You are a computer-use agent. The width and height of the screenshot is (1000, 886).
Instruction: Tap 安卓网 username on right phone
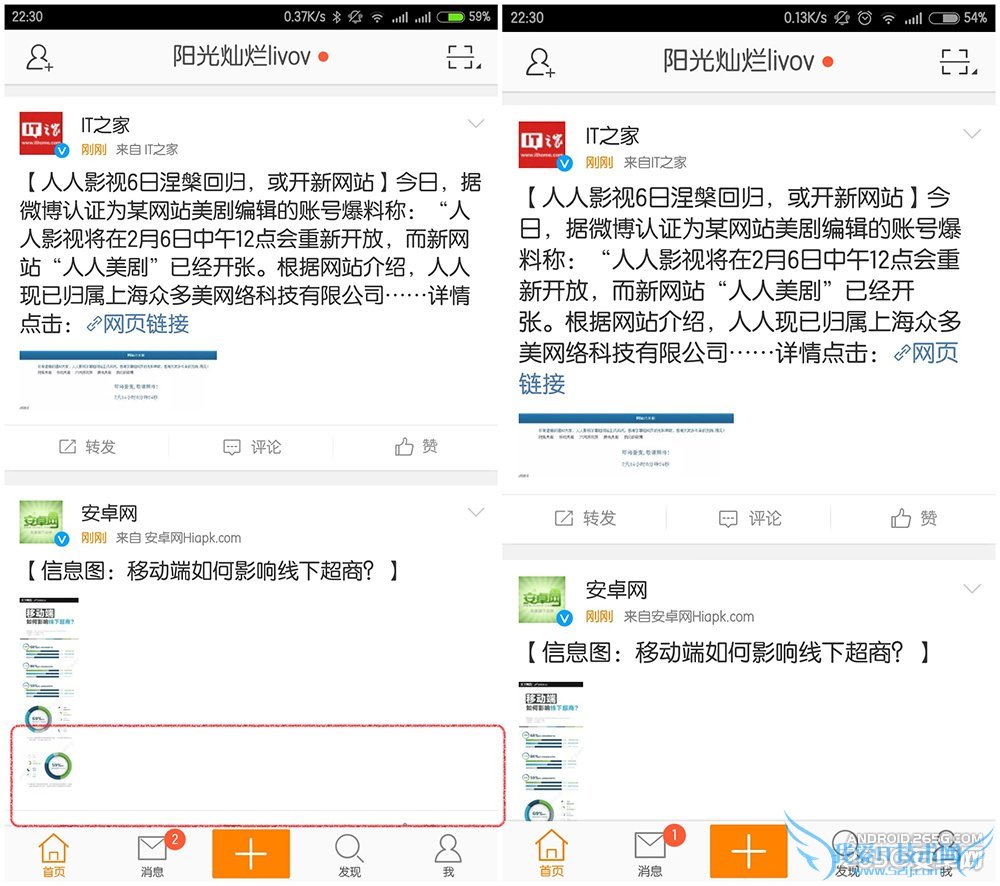coord(617,590)
